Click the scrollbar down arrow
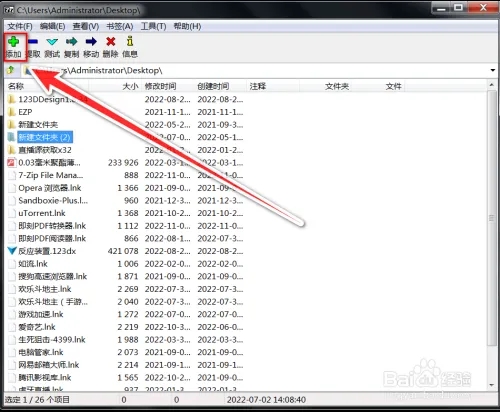500x412 pixels. (491, 385)
